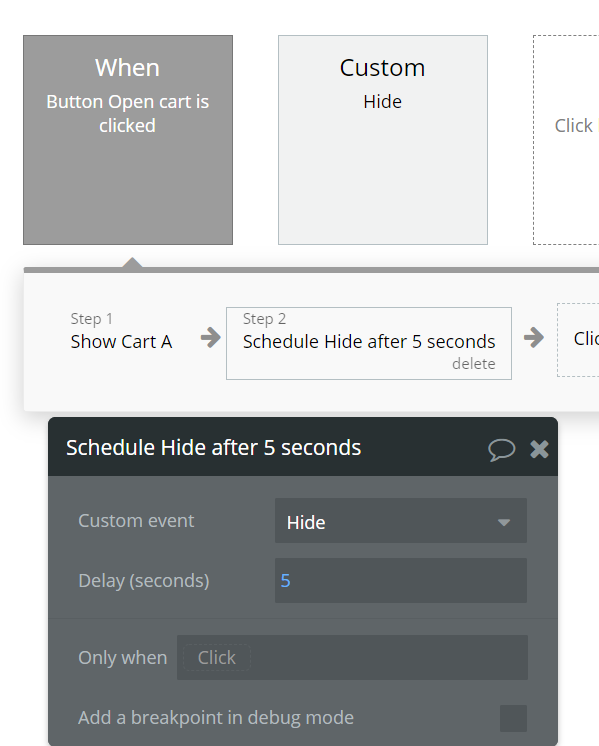This screenshot has height=746, width=599.
Task: Click the arrow between Step 1 and Step 2
Action: tap(211, 338)
